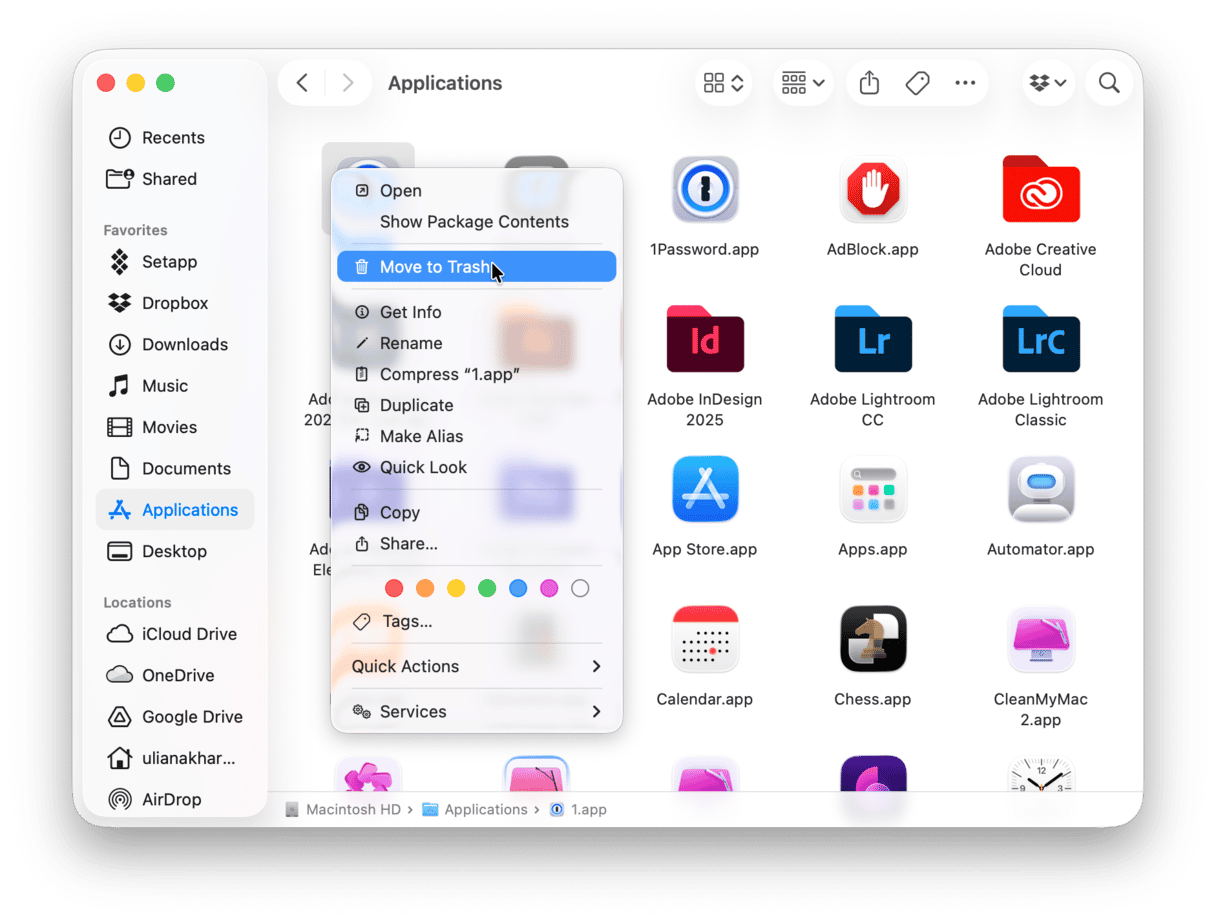1216x923 pixels.
Task: Open Documents in the sidebar
Action: click(175, 469)
